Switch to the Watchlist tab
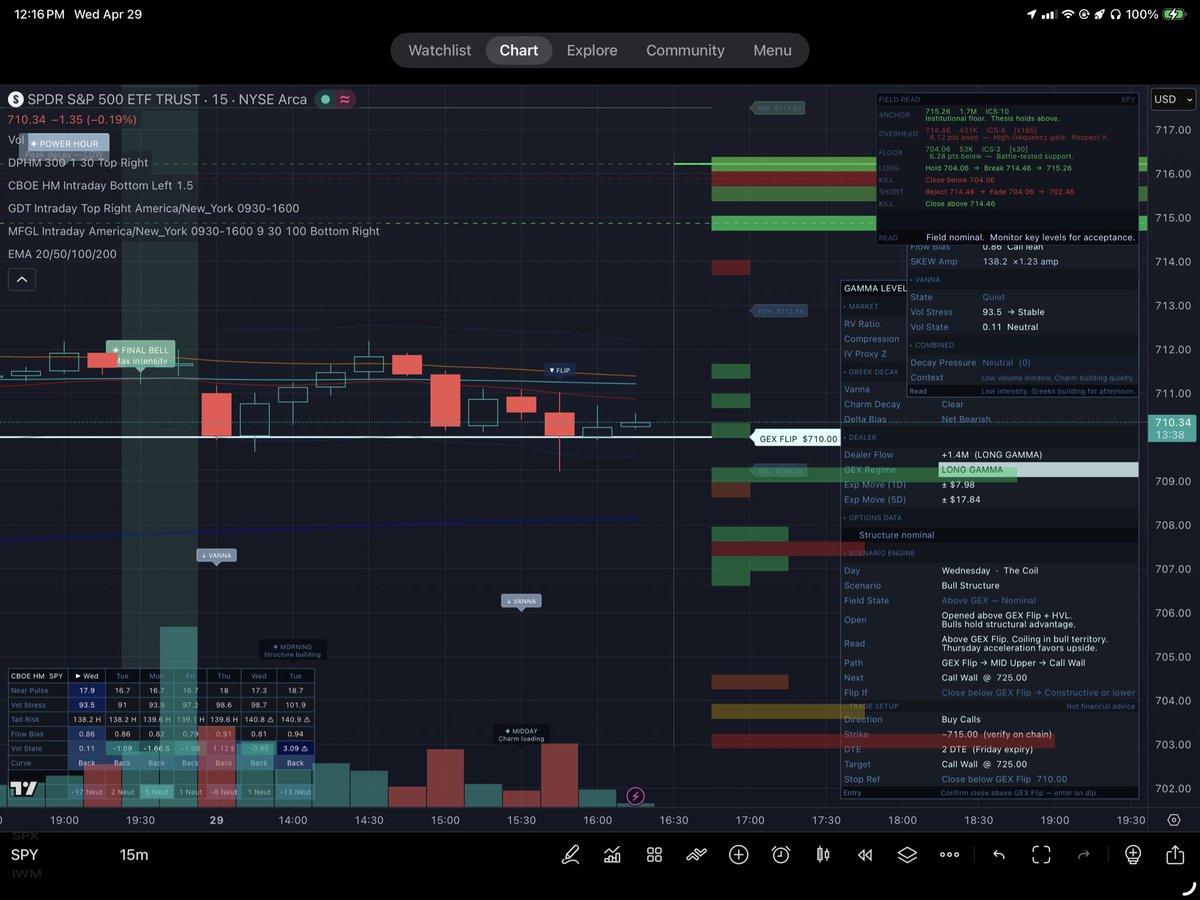1200x900 pixels. tap(440, 50)
